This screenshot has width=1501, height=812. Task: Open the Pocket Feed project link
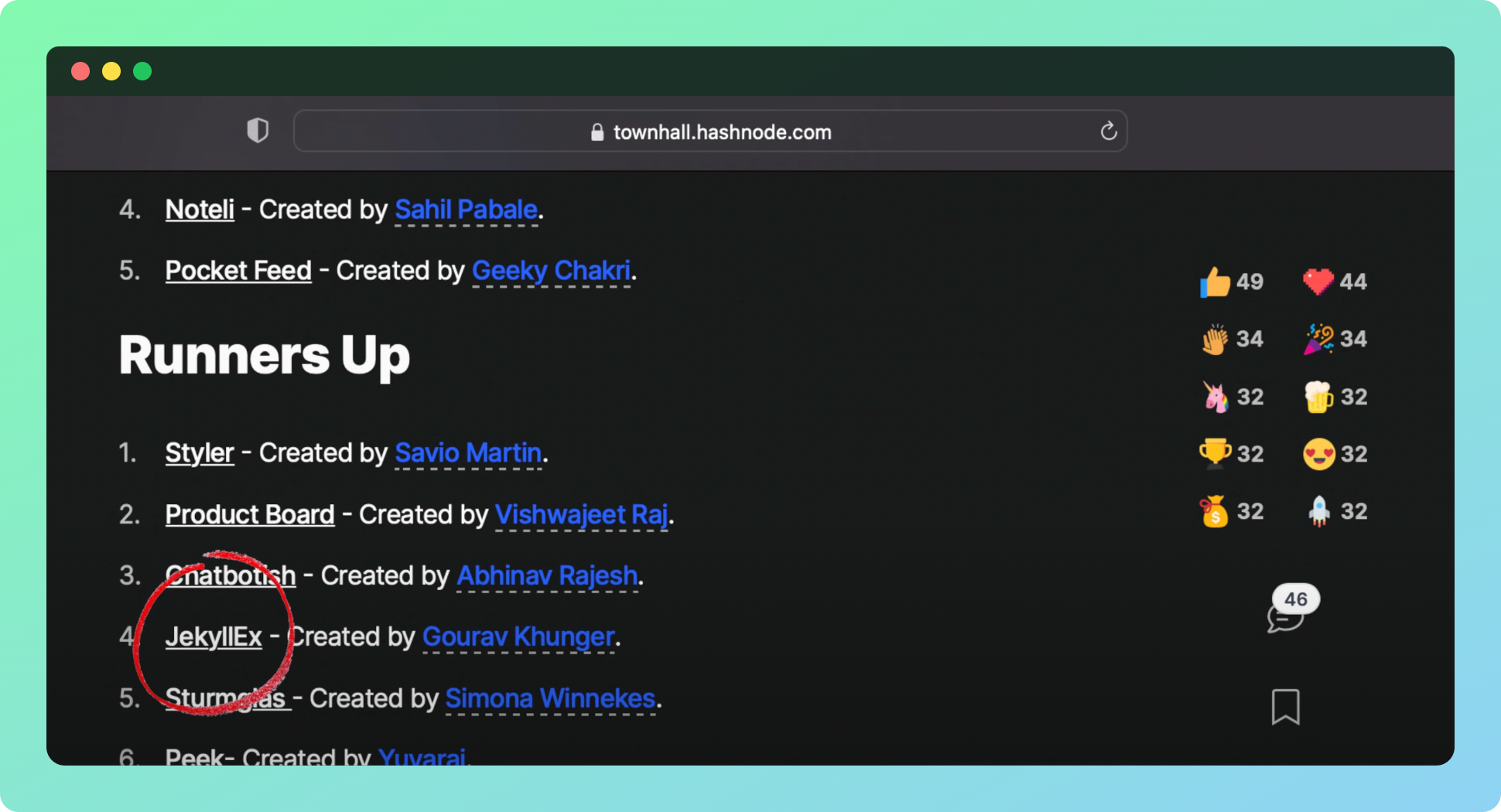pos(238,271)
